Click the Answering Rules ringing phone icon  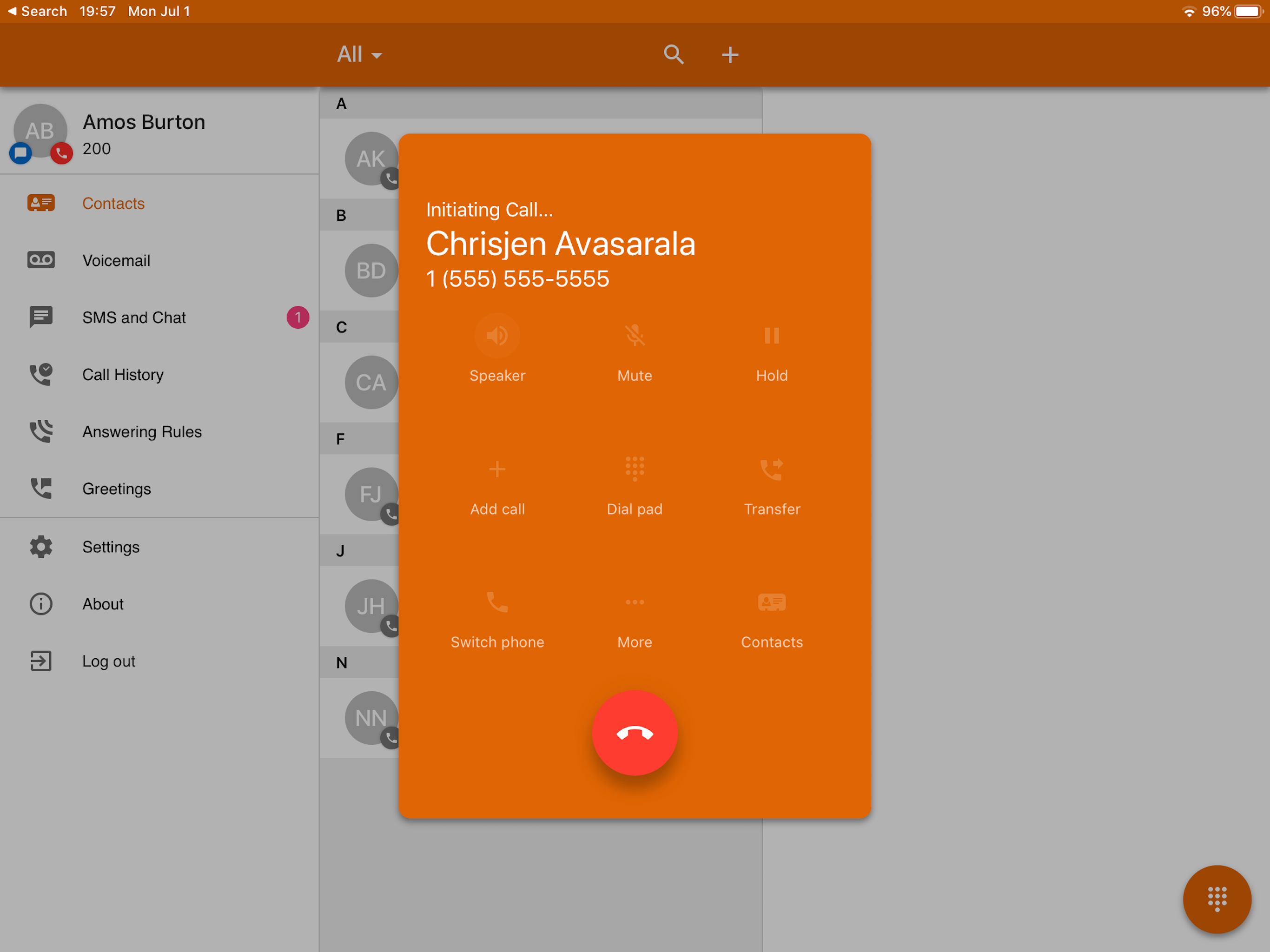[41, 432]
